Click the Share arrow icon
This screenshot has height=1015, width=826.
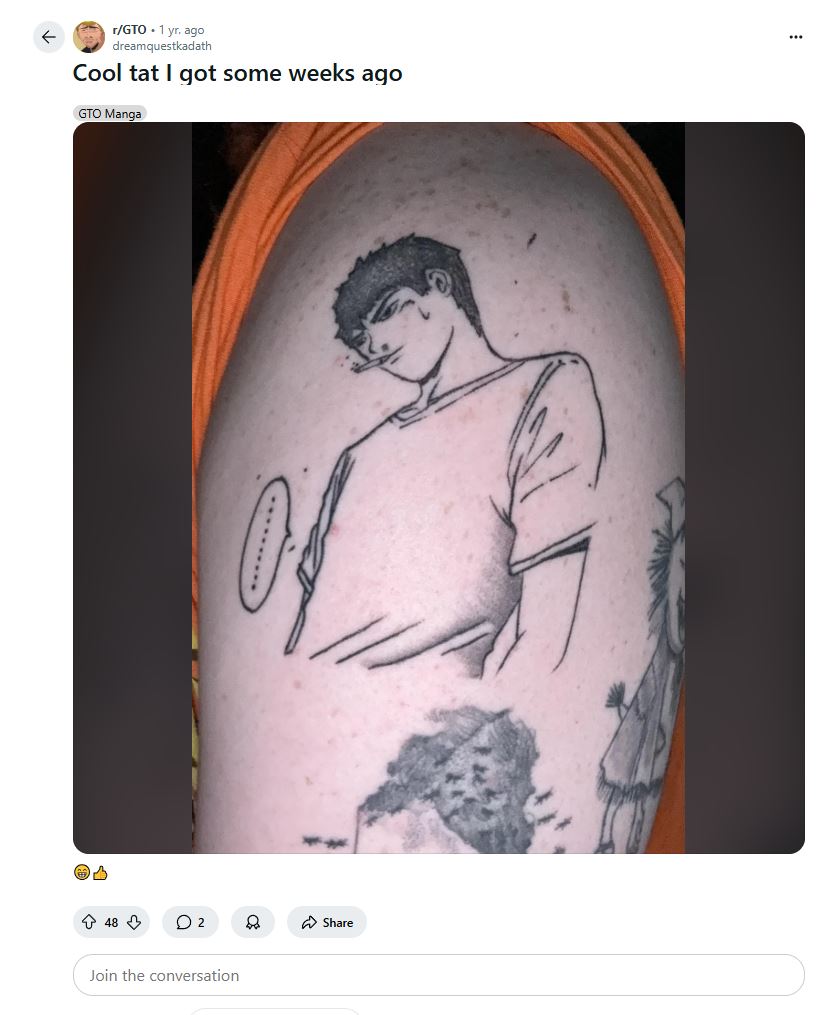tap(309, 922)
